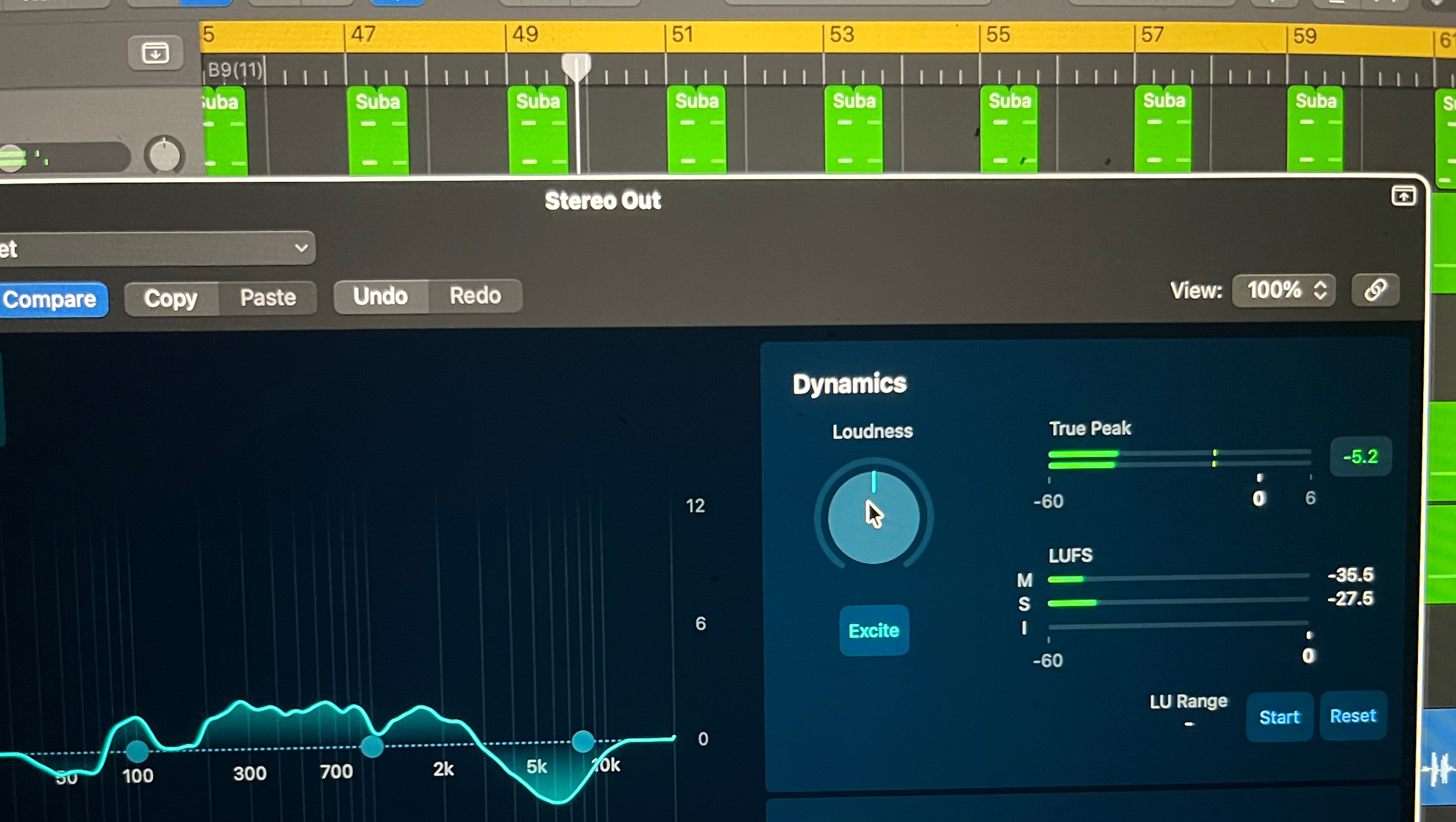
Task: Click the EQ band handle near 100 Hz
Action: coord(137,751)
